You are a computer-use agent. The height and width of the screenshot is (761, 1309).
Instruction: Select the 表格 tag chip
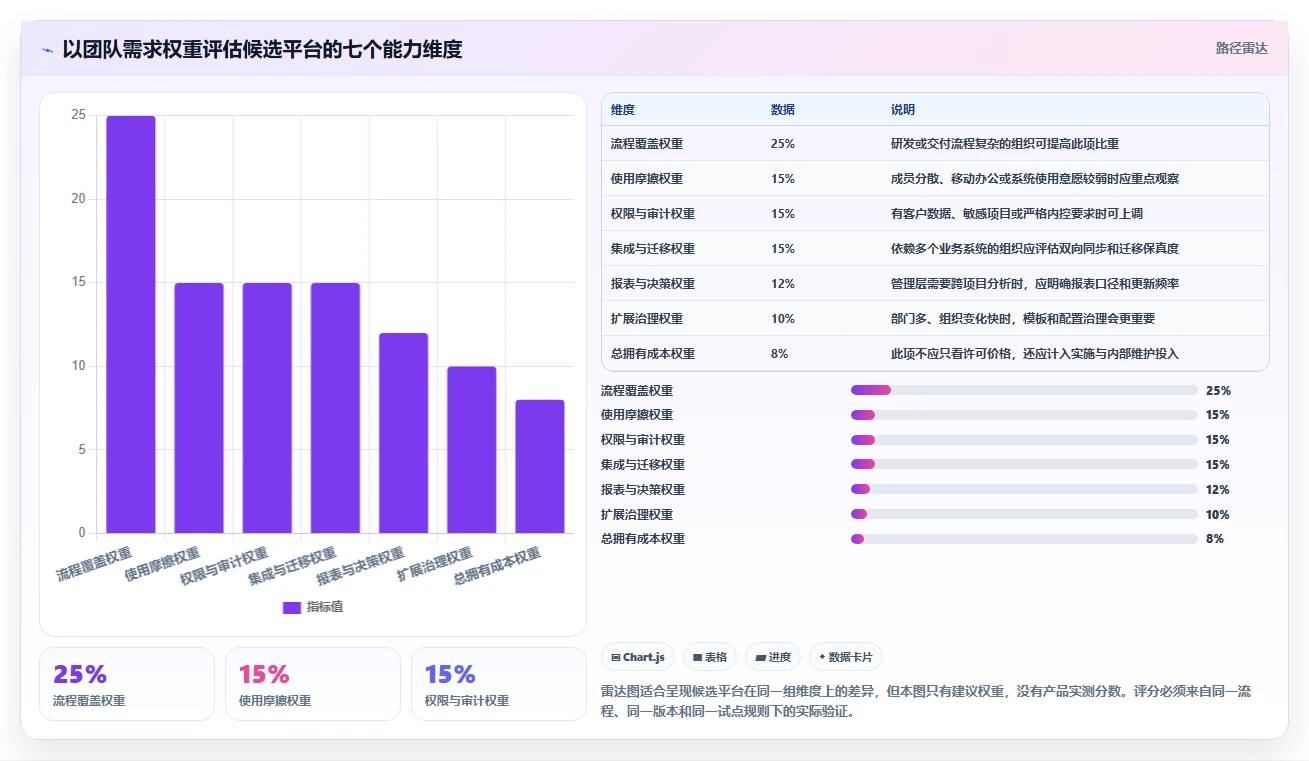(x=710, y=657)
